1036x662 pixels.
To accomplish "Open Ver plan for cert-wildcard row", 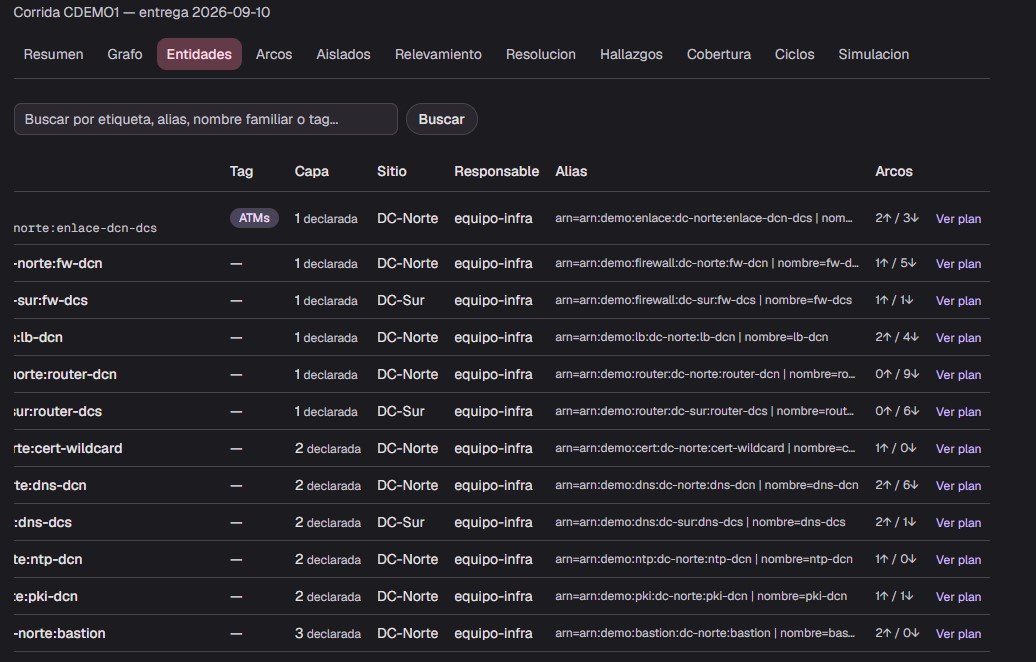I will pos(958,449).
